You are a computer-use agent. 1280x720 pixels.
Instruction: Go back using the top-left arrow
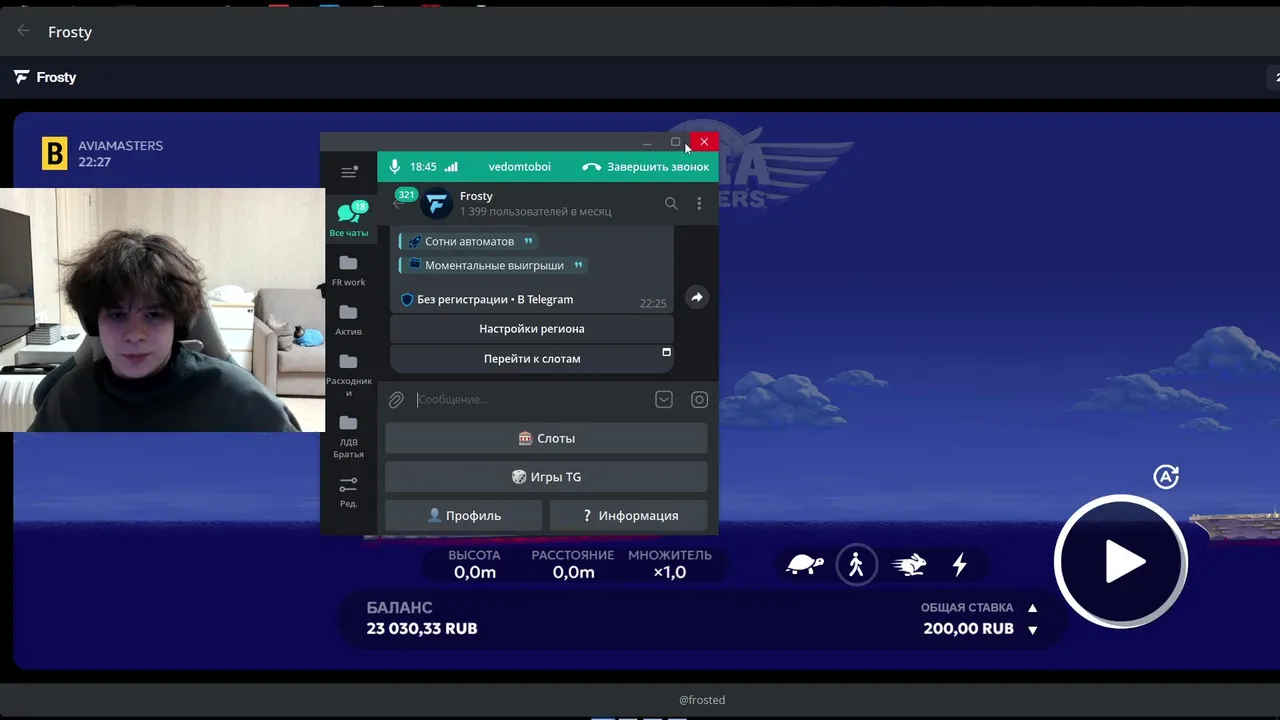pyautogui.click(x=24, y=31)
